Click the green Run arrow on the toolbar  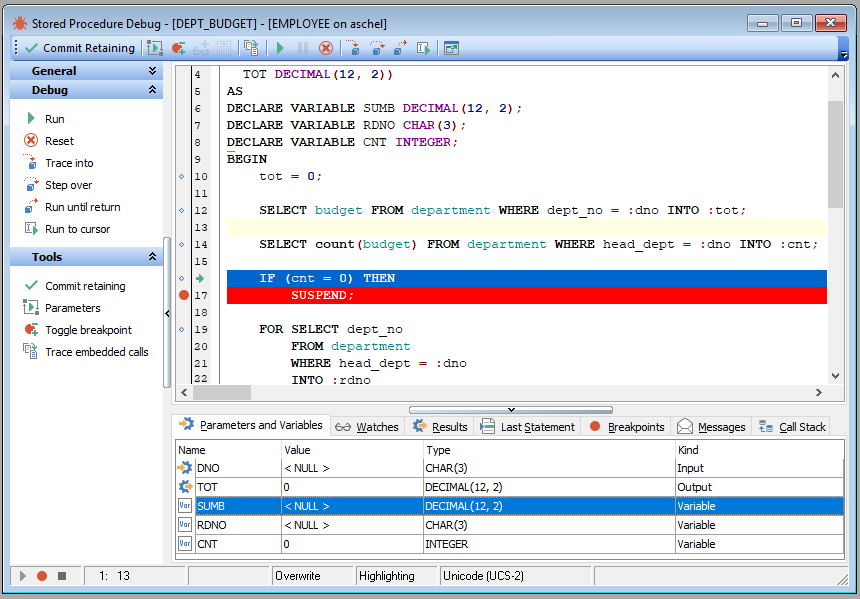click(x=280, y=47)
